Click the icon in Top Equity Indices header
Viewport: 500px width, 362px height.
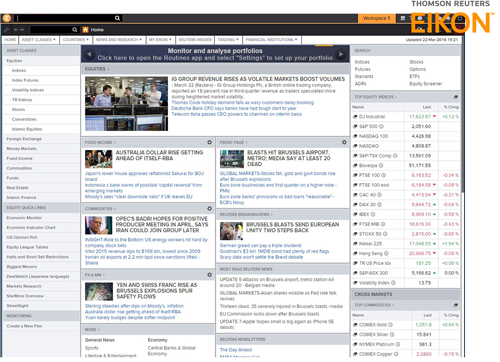(456, 97)
